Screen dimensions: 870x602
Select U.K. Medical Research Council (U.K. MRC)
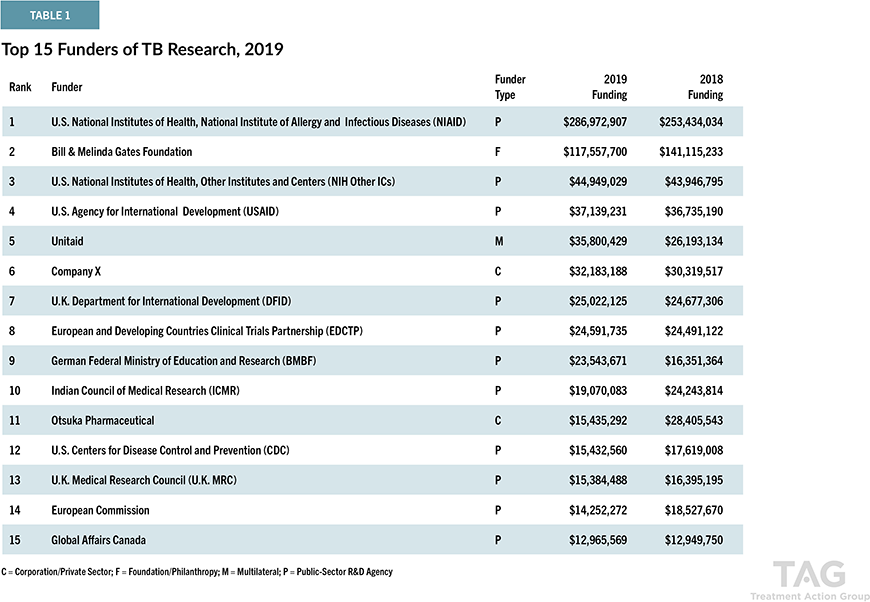coord(144,480)
